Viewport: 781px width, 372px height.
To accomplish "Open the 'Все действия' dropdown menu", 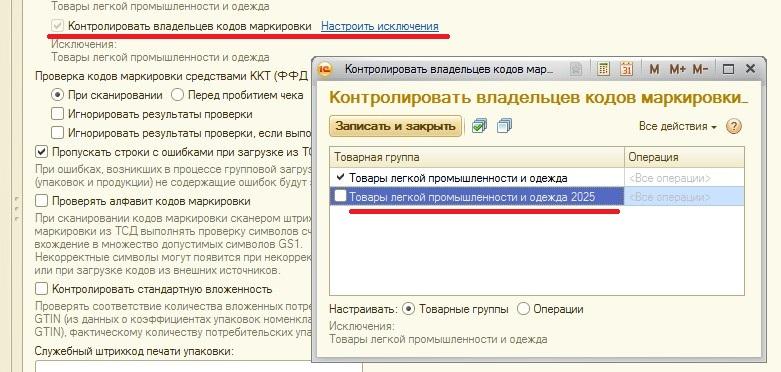I will [x=677, y=126].
